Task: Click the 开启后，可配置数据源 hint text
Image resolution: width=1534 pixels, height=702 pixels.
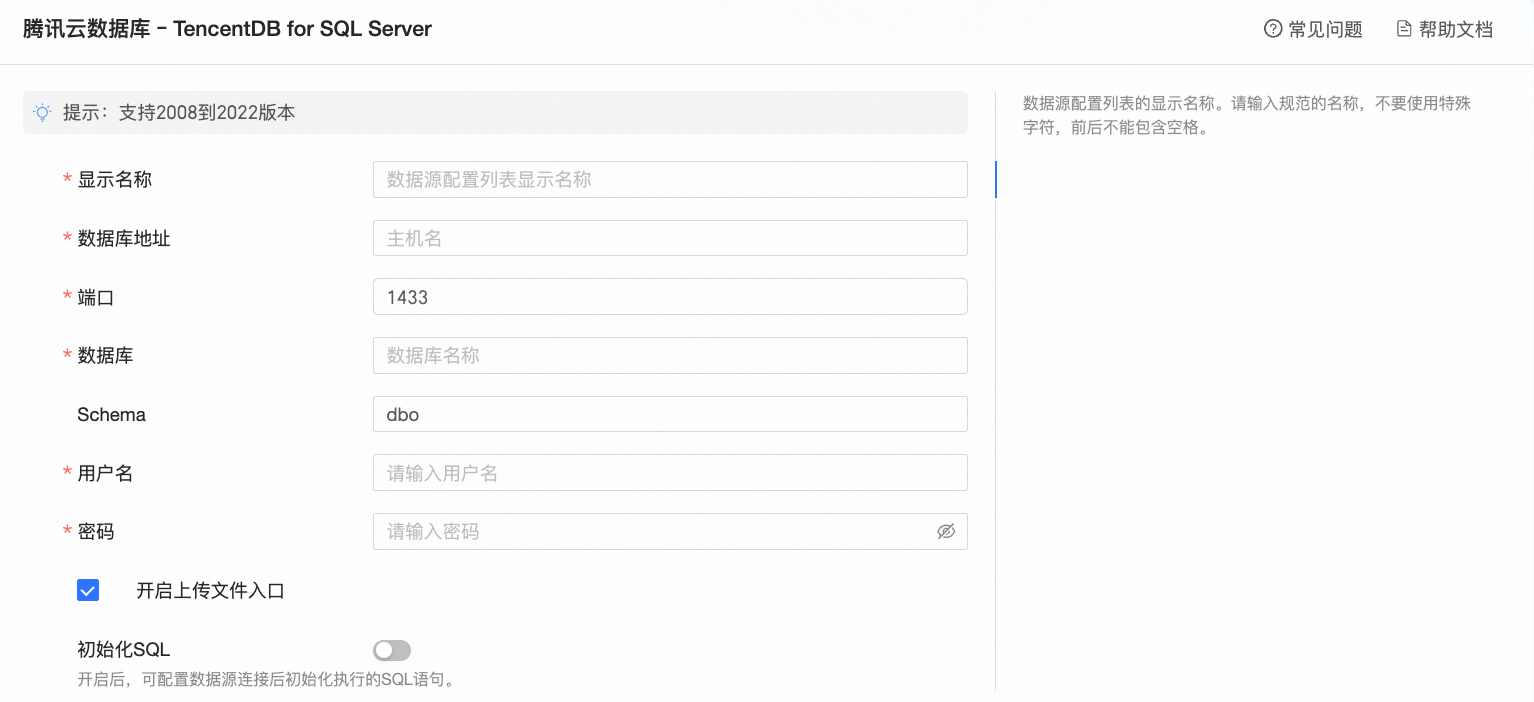Action: coord(267,681)
